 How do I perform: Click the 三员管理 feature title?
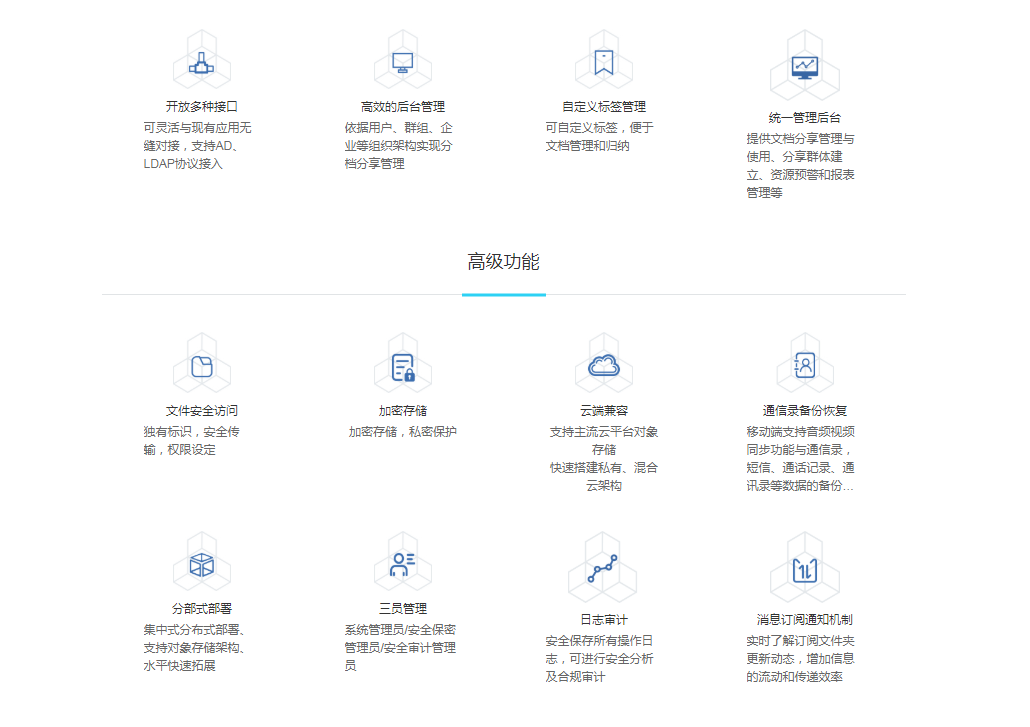[x=403, y=608]
